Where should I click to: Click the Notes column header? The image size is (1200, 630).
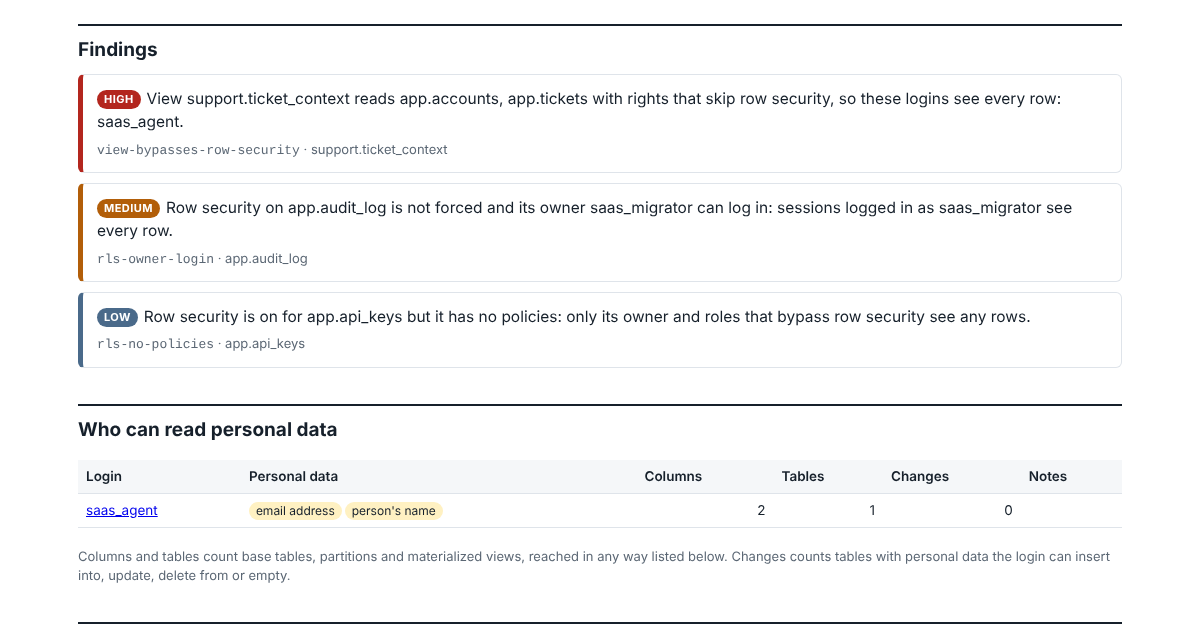tap(1048, 476)
